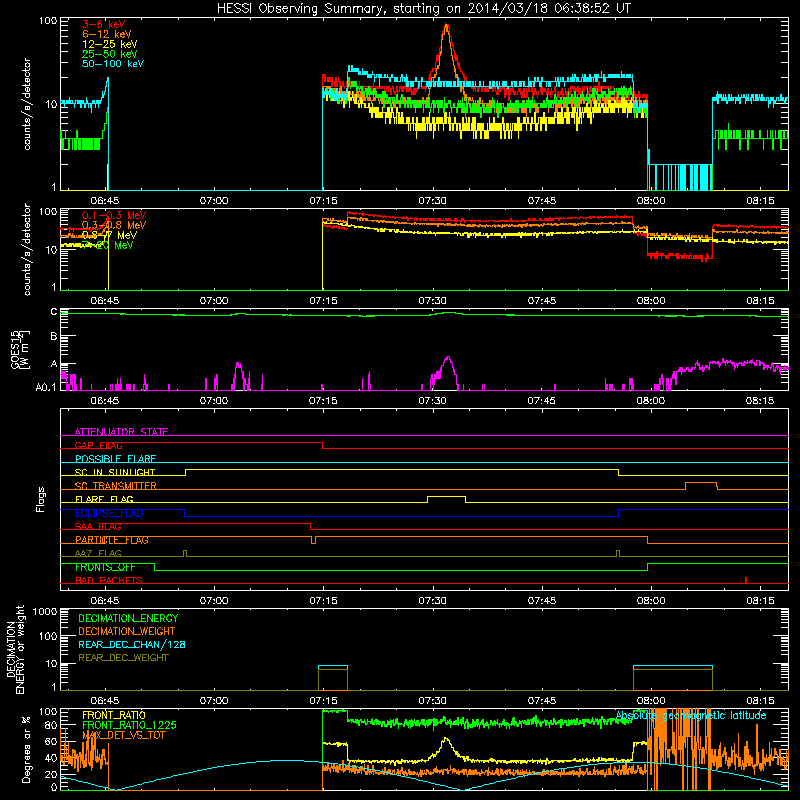Click the REAR_DEC_WEIGHT legend label
Image resolution: width=800 pixels, height=800 pixels.
click(123, 658)
